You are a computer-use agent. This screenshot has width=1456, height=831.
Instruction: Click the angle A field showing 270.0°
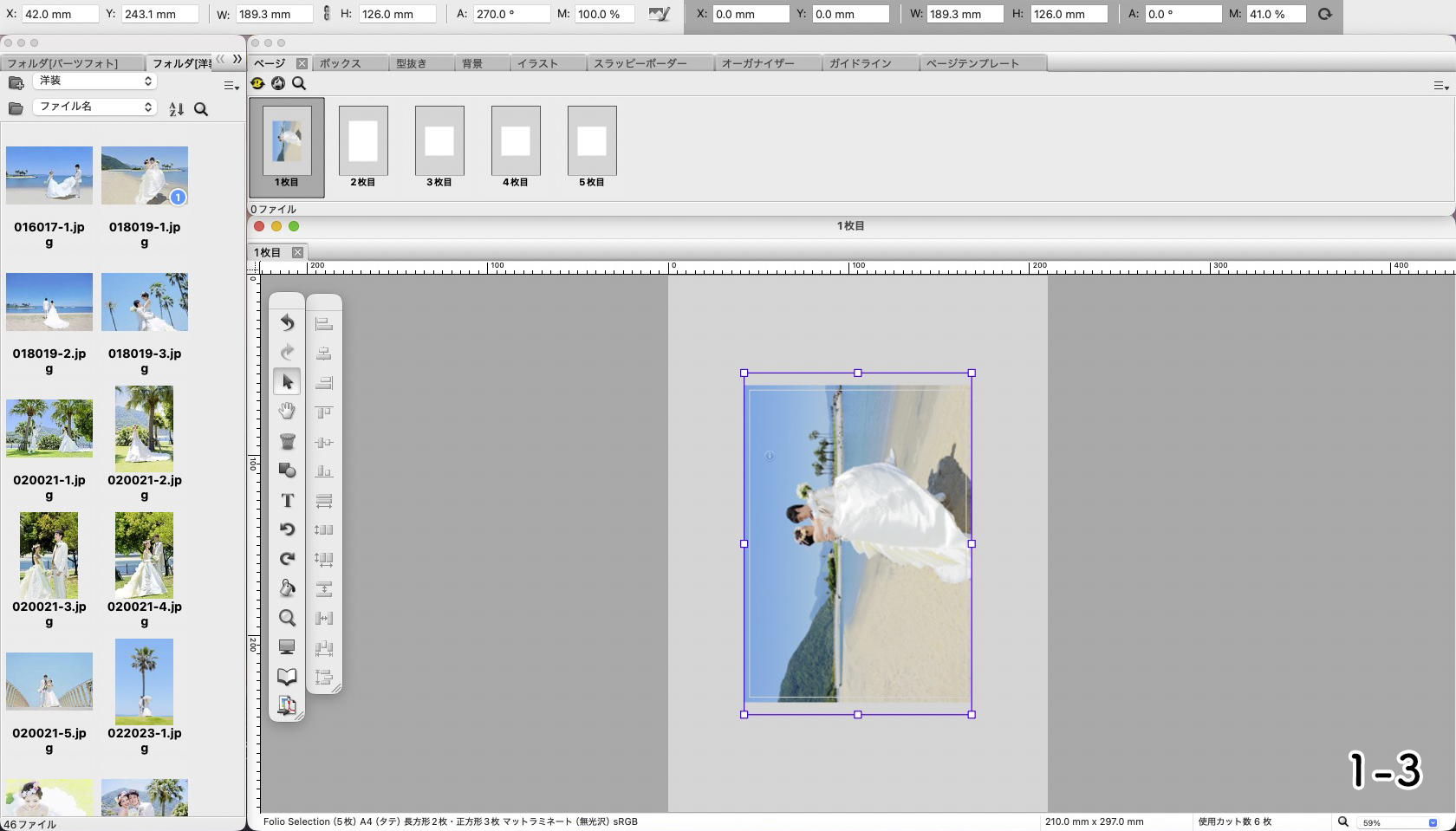(510, 14)
